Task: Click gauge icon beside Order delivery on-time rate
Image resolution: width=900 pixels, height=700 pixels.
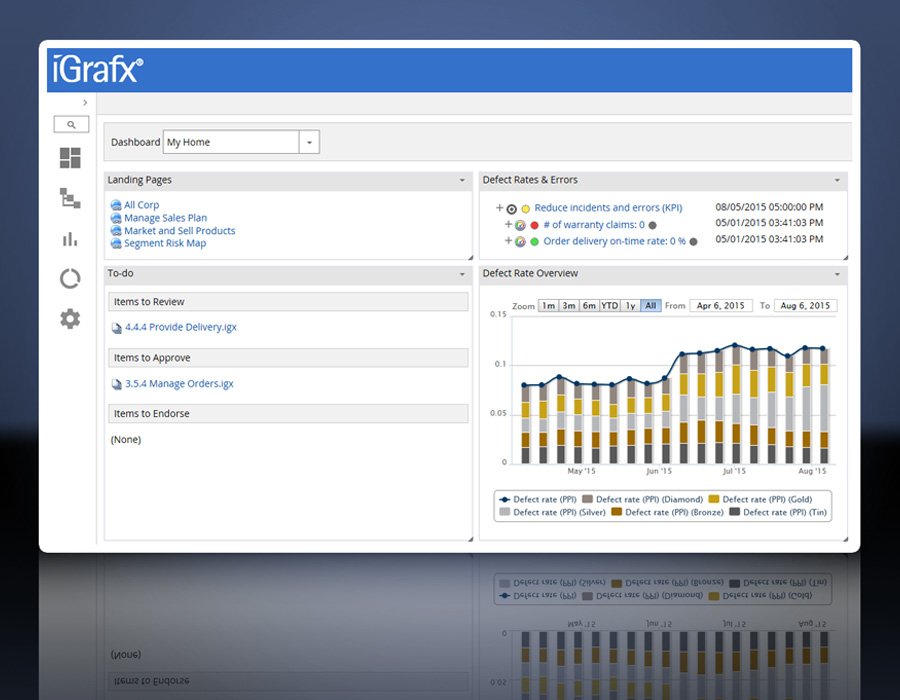Action: [520, 242]
